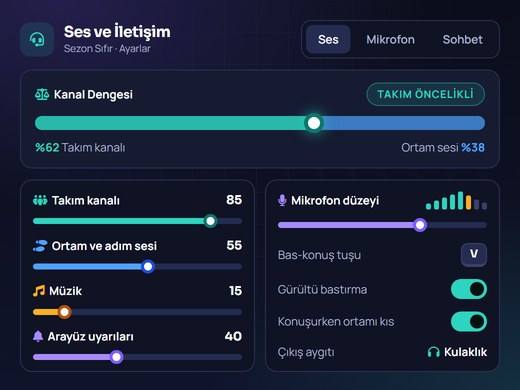The height and width of the screenshot is (390, 520).
Task: Click the TAKIM ÖNCELİKLİ badge
Action: coord(426,94)
